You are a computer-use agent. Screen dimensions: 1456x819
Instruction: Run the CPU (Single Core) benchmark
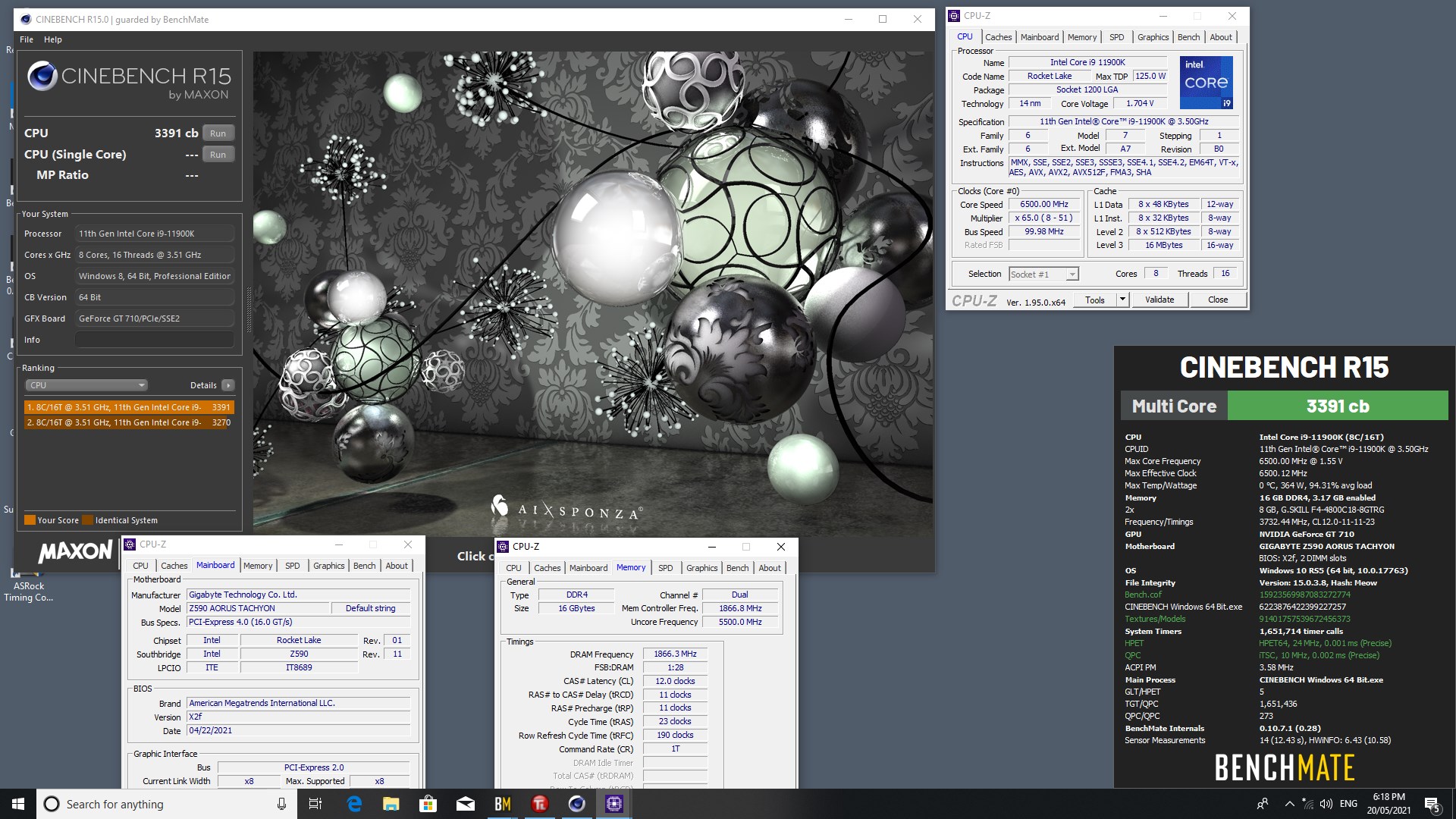(x=218, y=155)
